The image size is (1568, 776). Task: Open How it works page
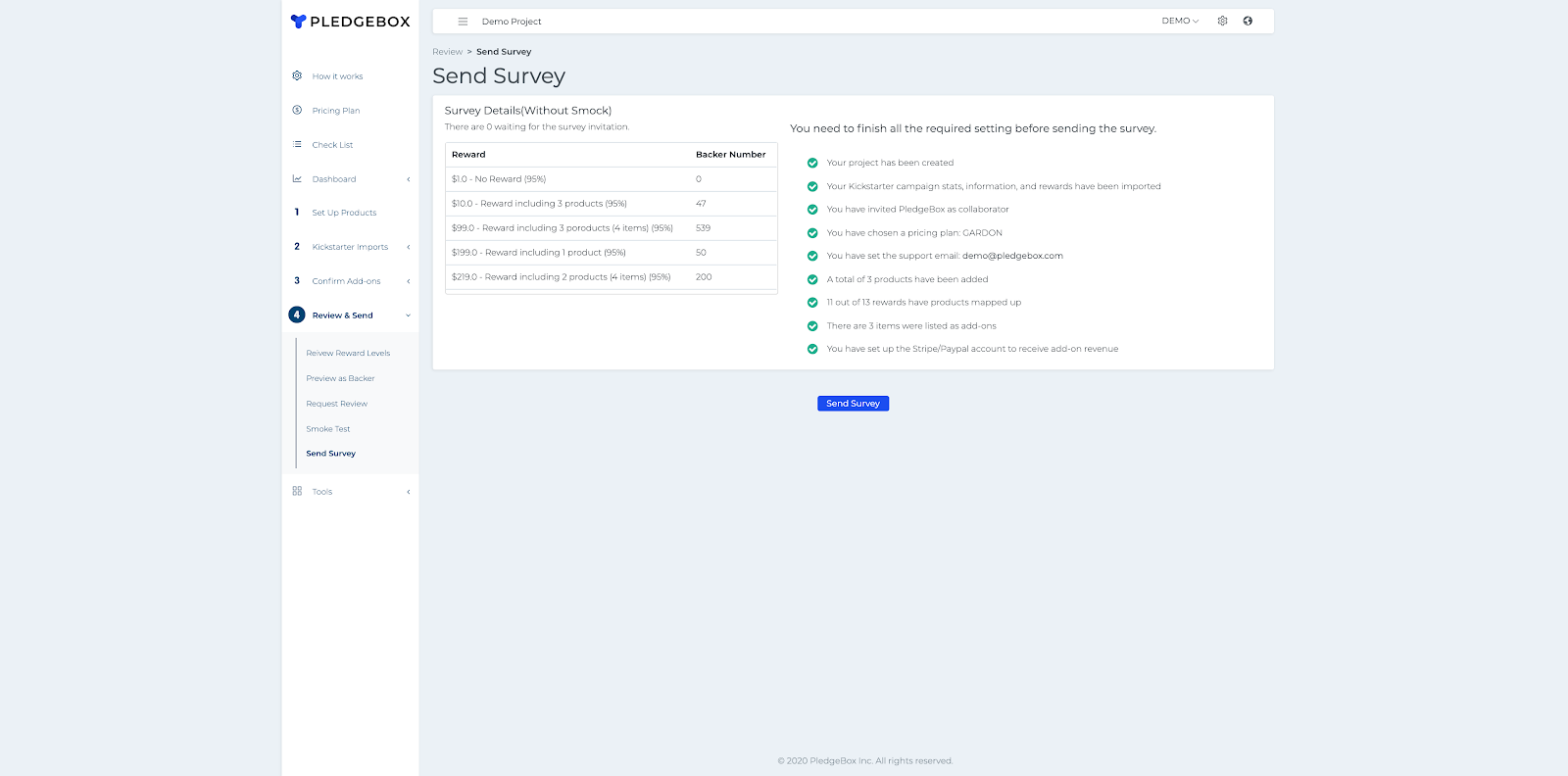click(337, 76)
